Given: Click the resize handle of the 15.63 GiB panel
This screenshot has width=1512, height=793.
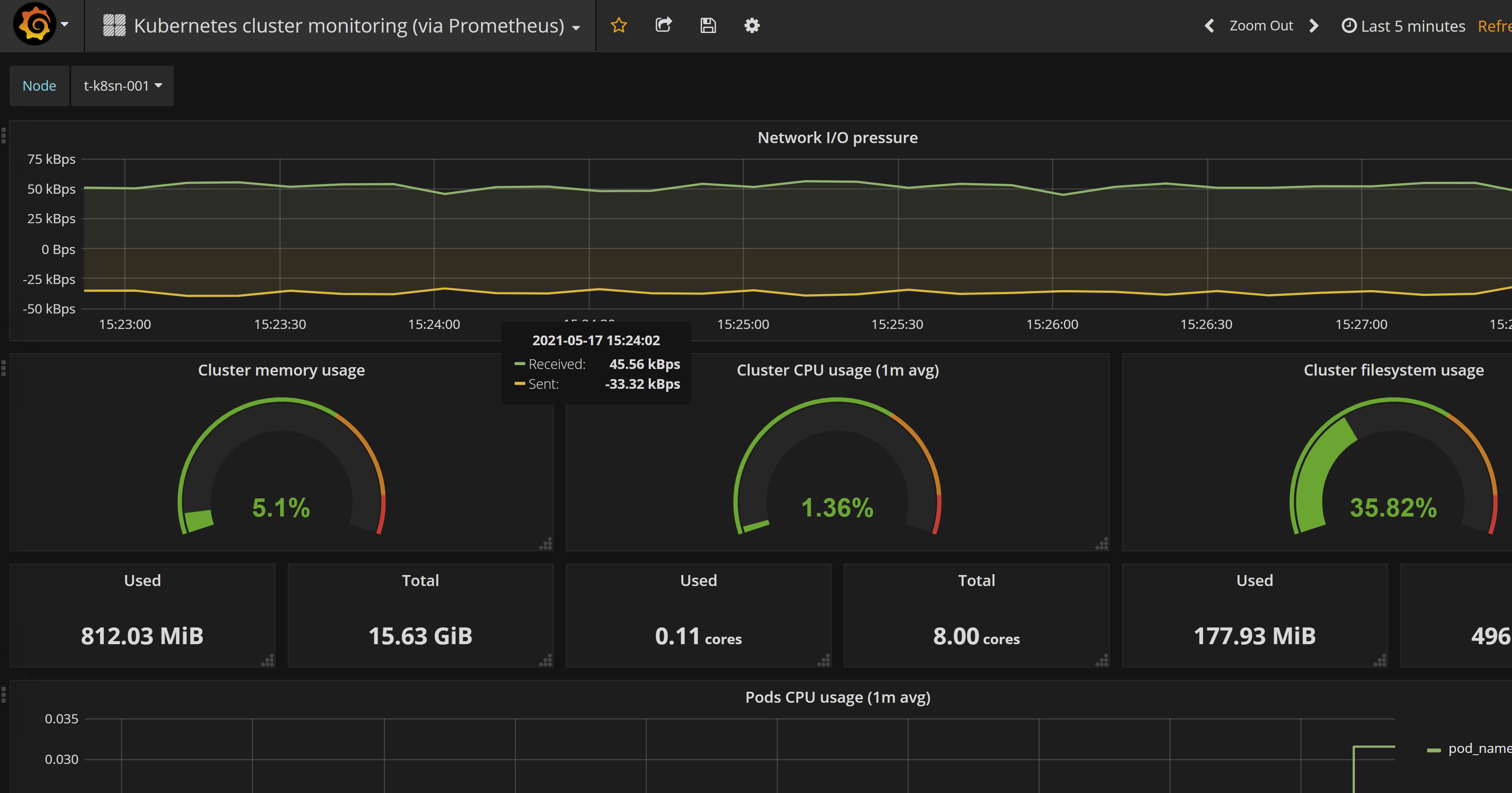Looking at the screenshot, I should (546, 660).
